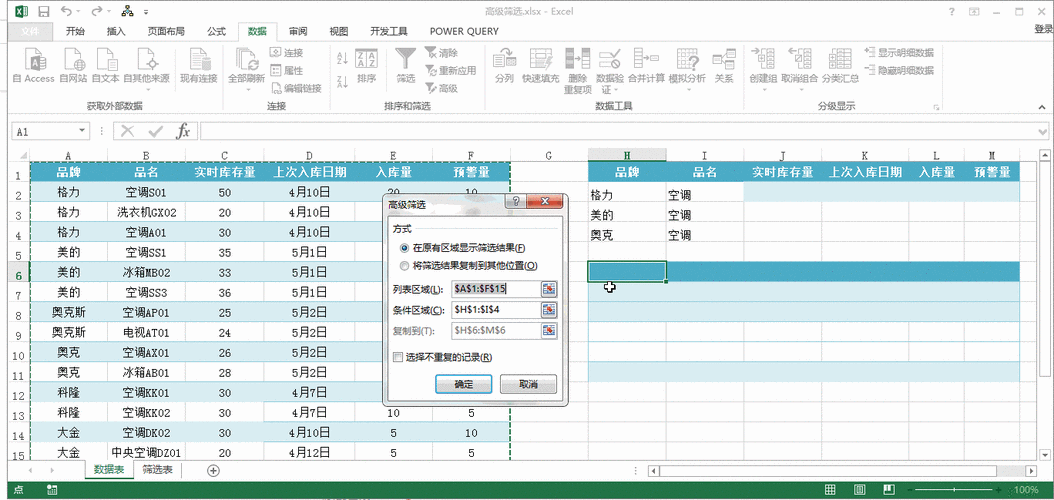Screen dimensions: 1054x500
Task: Click cell containing 洗衣机GX02
Action: [x=146, y=212]
